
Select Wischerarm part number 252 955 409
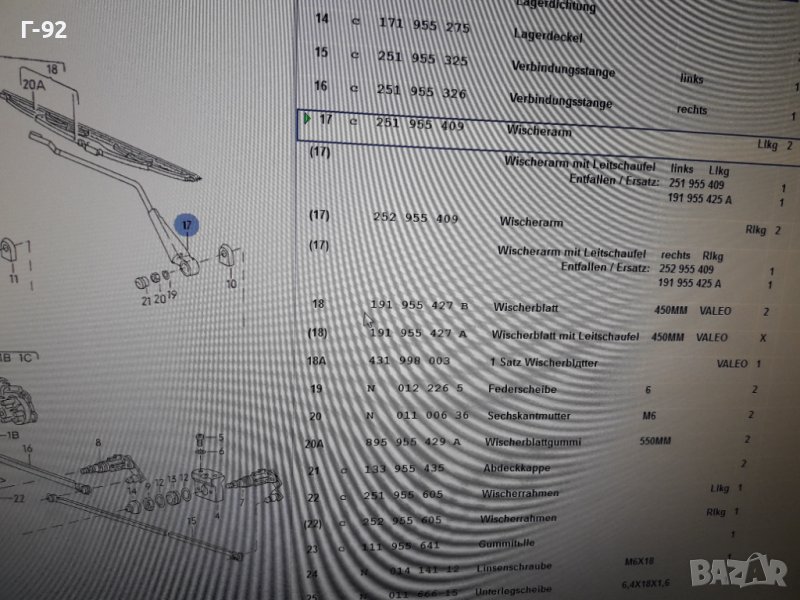click(415, 219)
